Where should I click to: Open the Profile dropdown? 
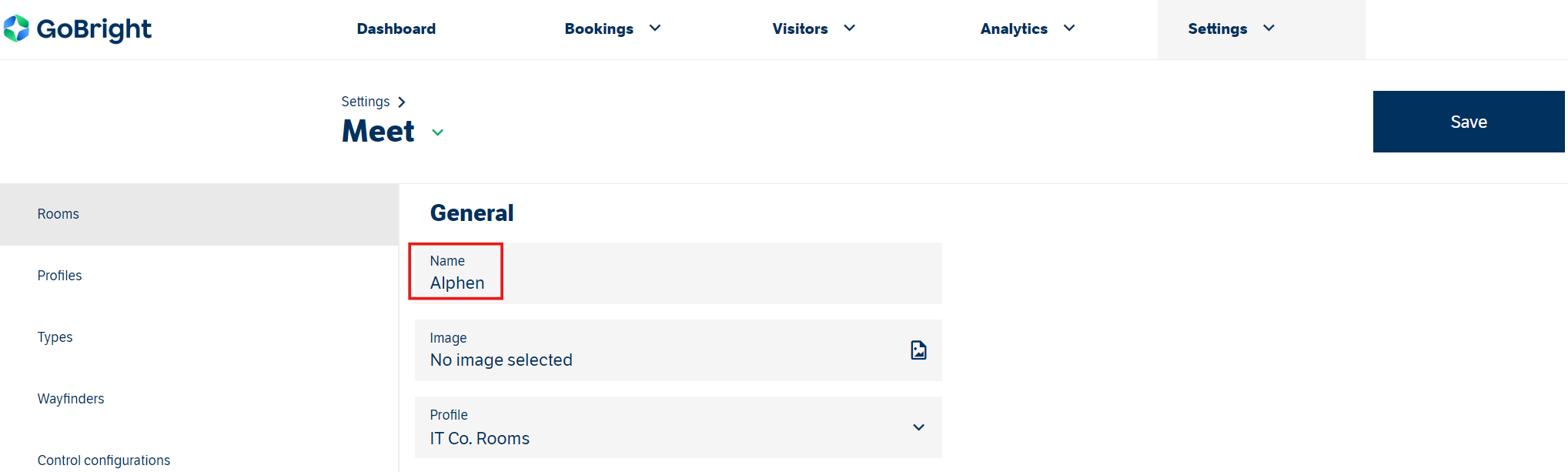click(918, 427)
